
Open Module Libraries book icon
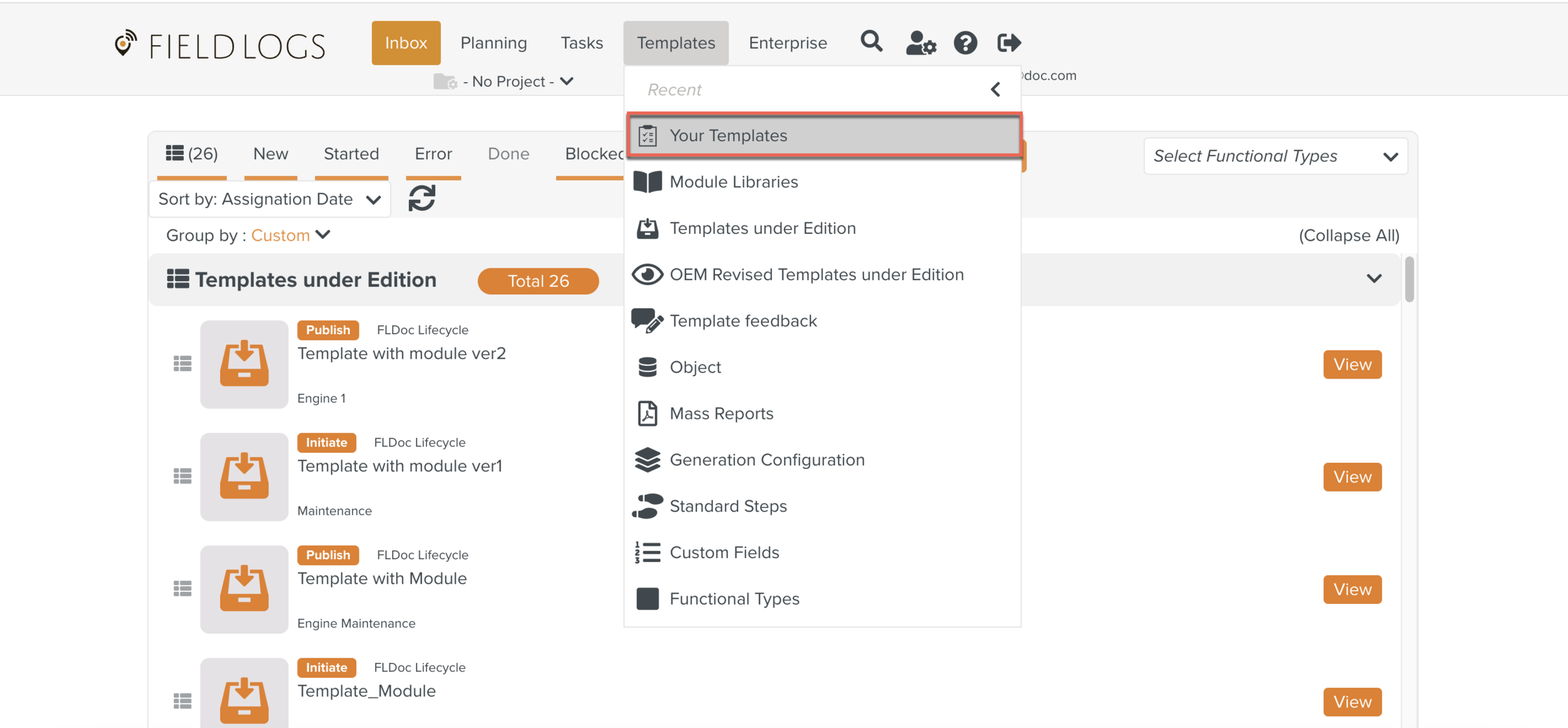pos(647,182)
